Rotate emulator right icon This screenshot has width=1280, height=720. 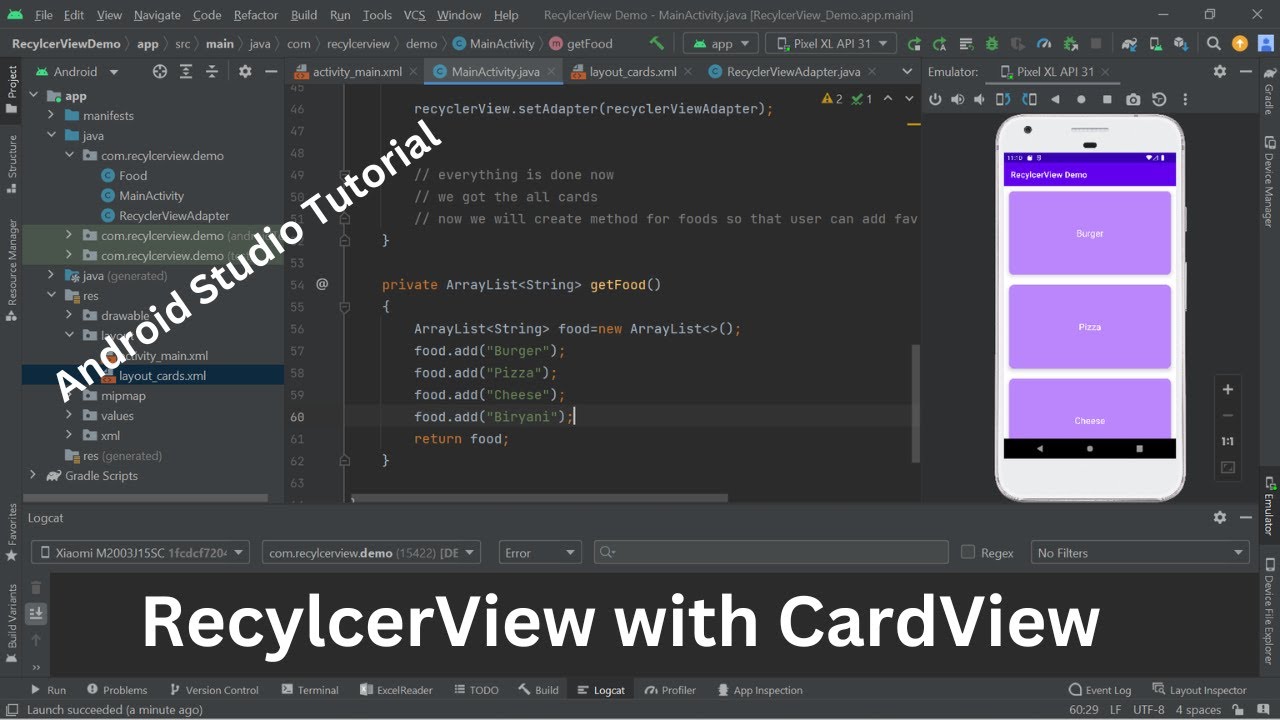(1029, 99)
